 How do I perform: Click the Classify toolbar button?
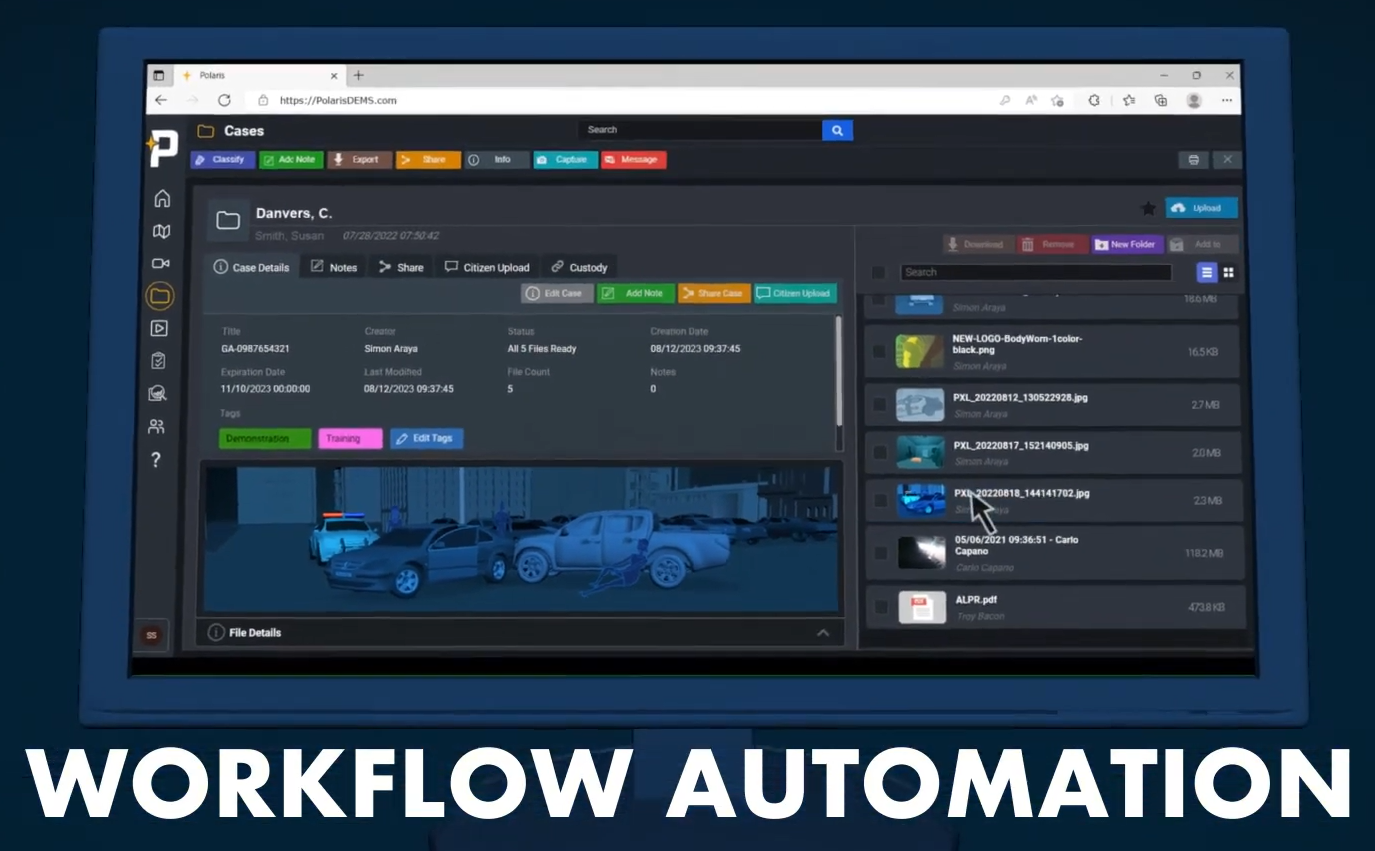(x=223, y=160)
